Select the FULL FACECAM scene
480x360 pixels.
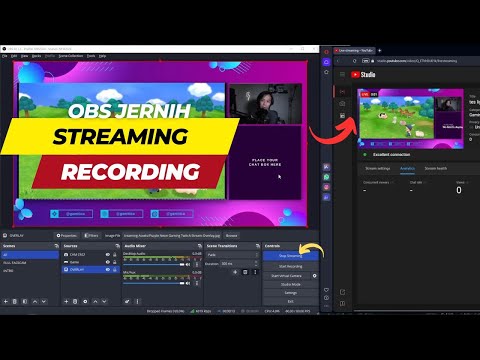(x=30, y=263)
